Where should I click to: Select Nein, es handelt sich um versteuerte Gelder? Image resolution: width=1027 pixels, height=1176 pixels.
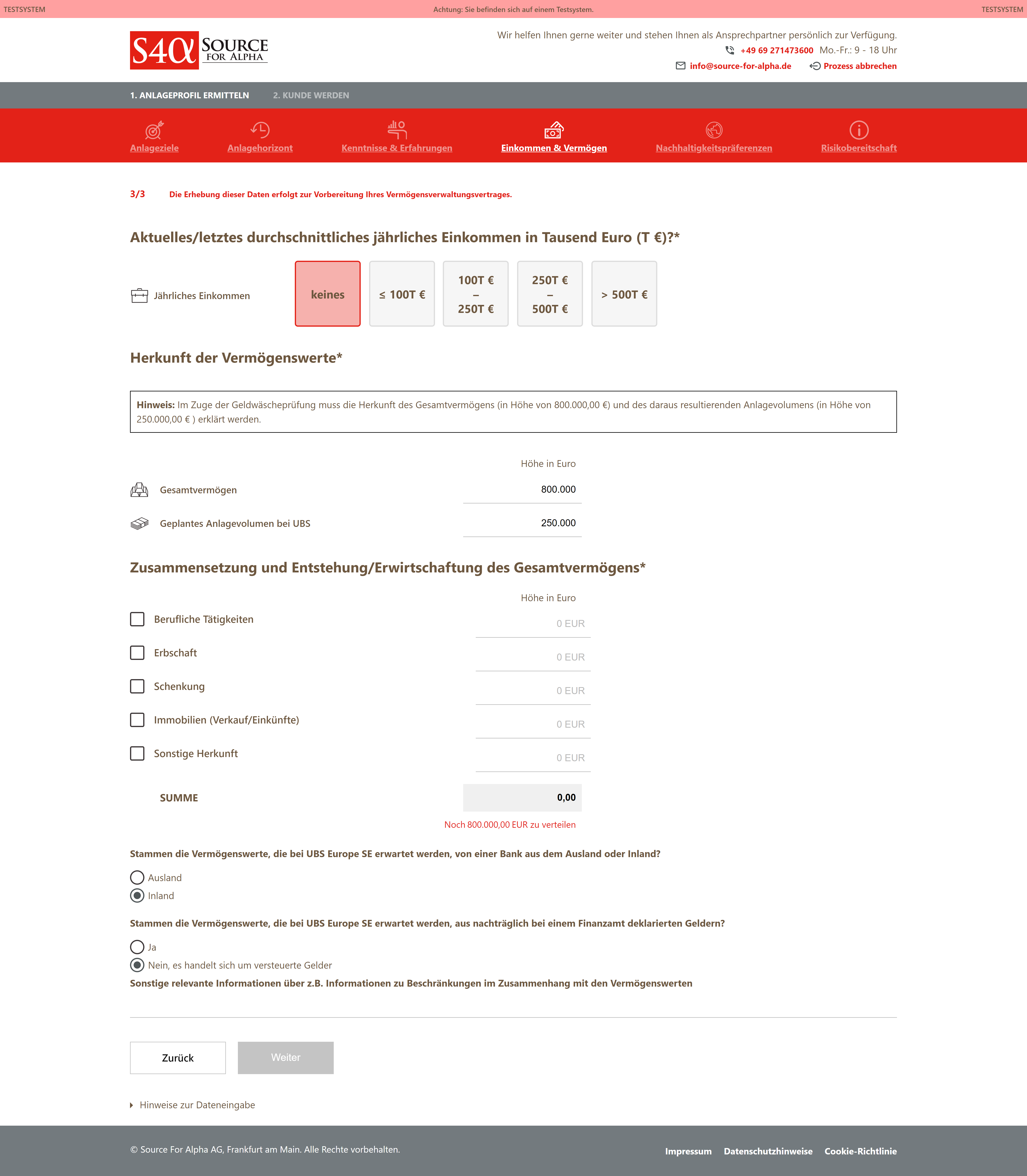point(137,965)
